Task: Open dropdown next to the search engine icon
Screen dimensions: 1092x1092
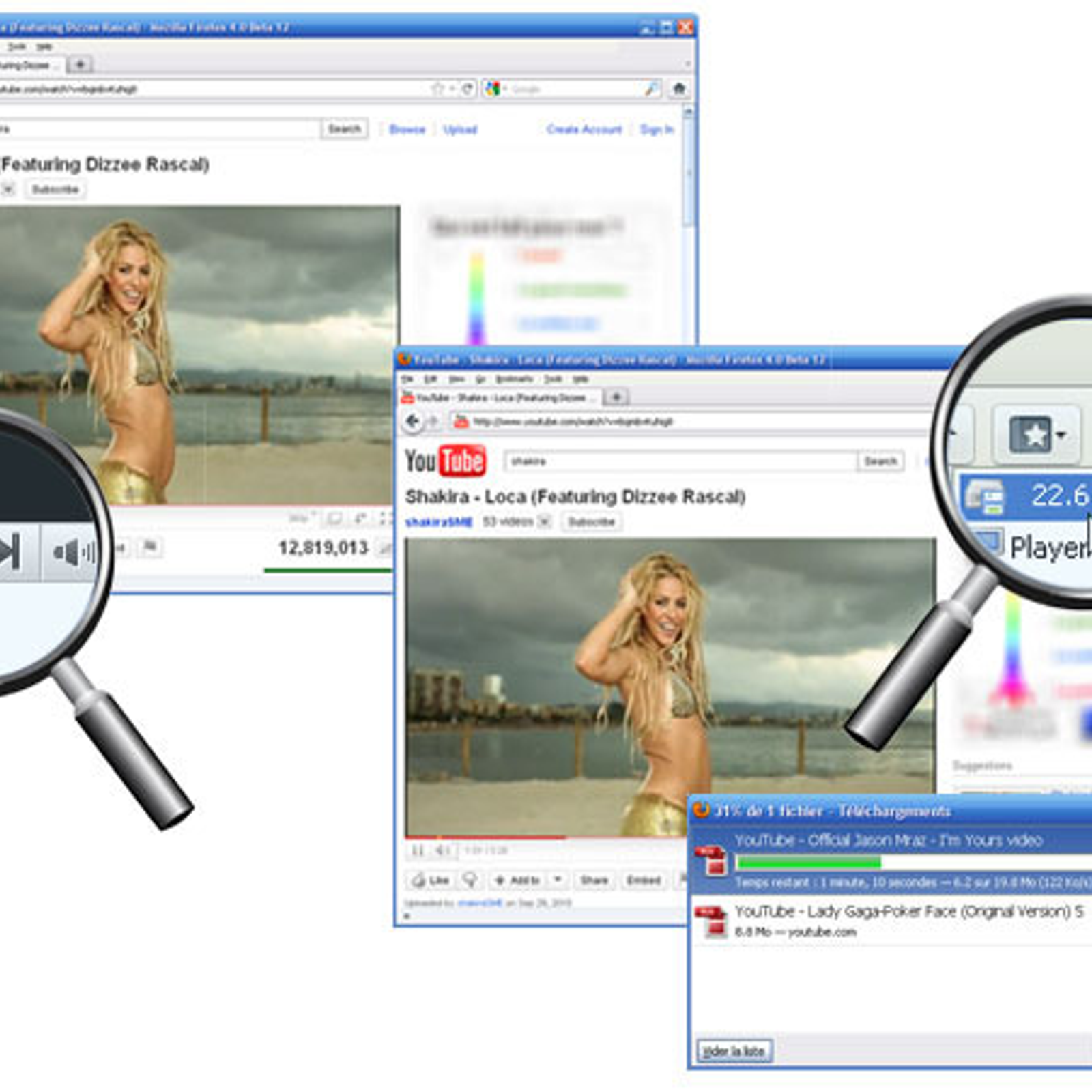Action: point(506,89)
